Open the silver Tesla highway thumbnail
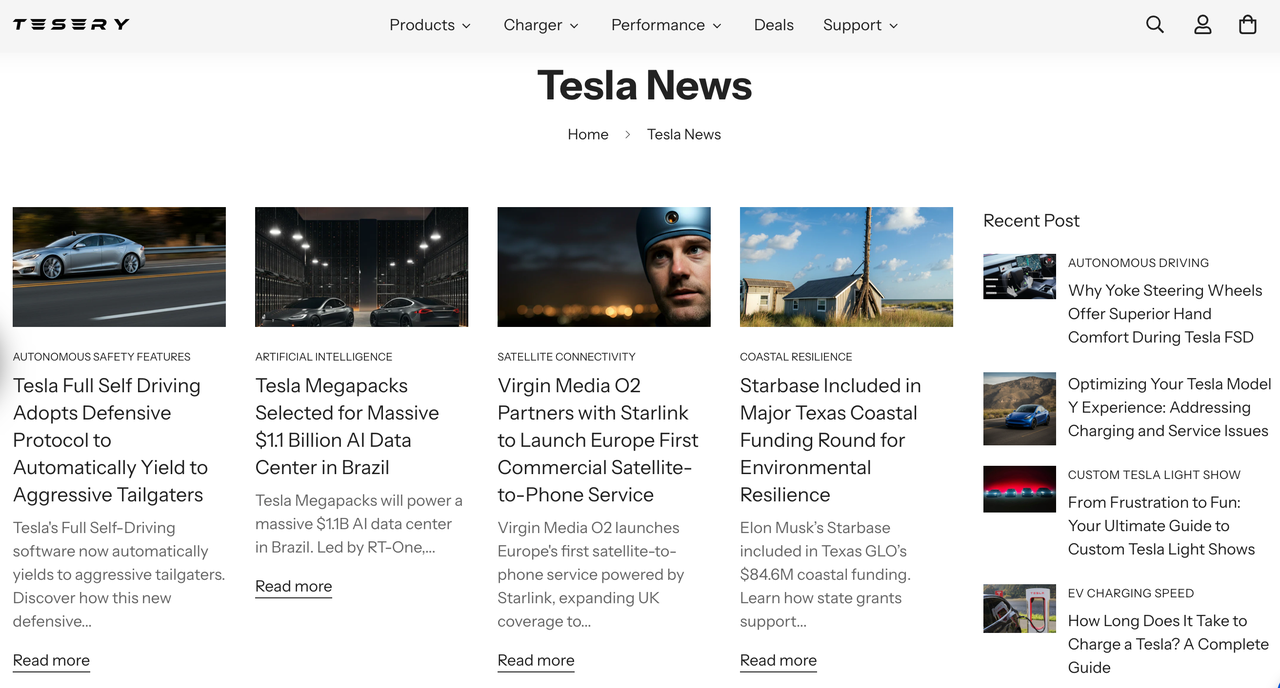Screen dimensions: 1280x688 coord(119,267)
